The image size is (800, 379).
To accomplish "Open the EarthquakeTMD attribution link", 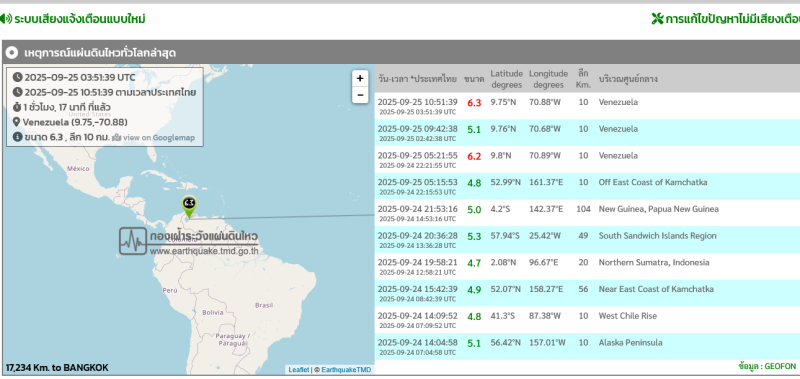I will coord(346,370).
